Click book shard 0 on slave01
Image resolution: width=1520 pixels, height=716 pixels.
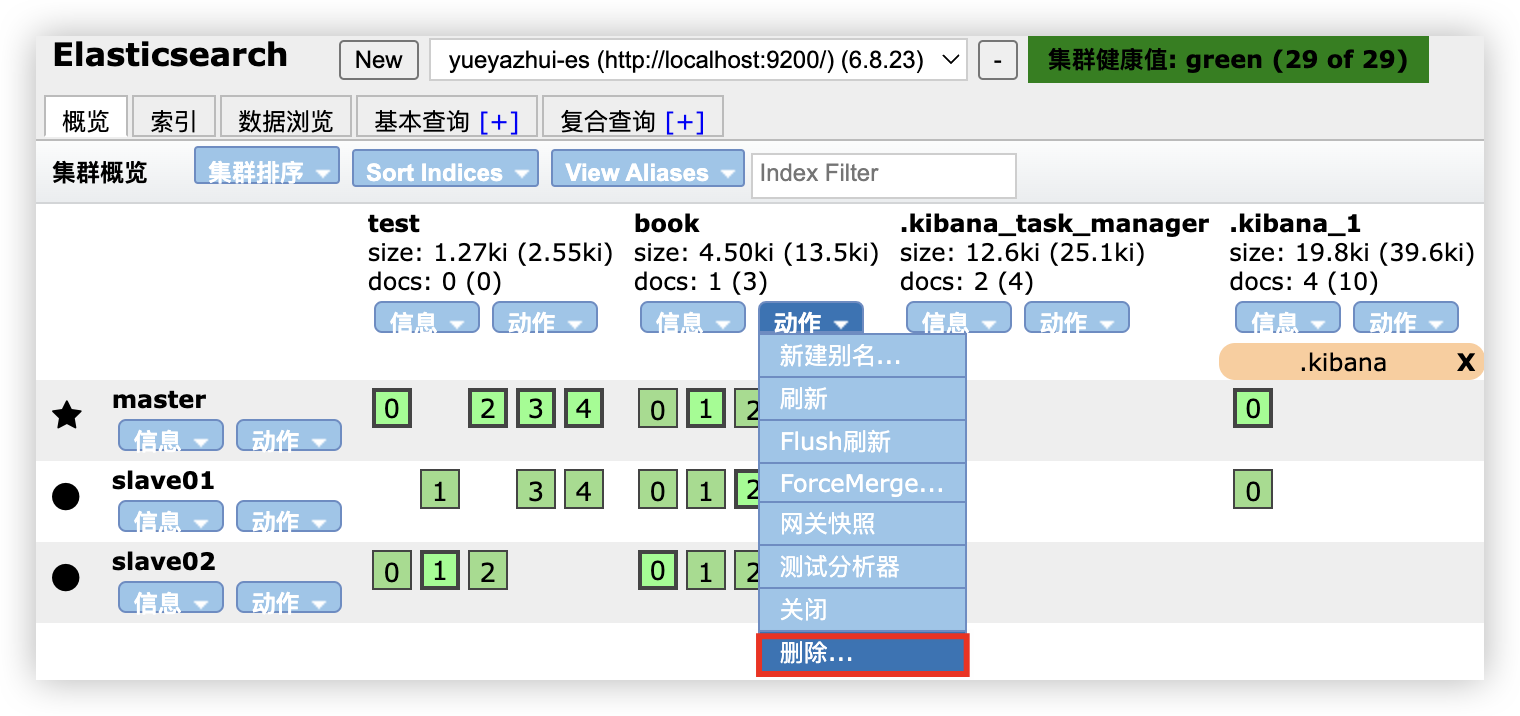click(658, 490)
